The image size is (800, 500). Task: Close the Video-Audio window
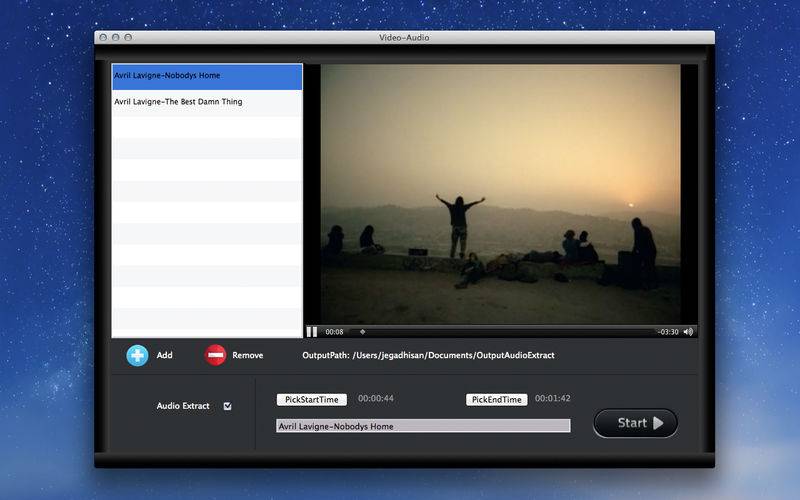[x=103, y=37]
